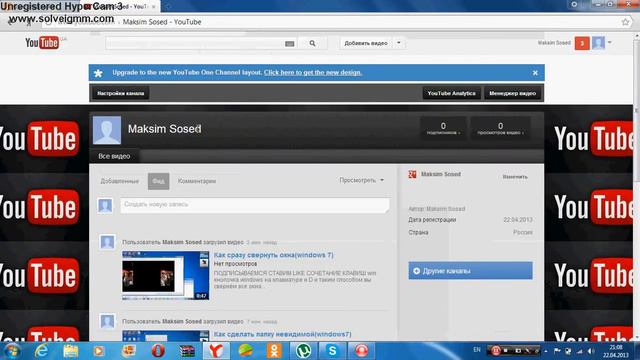Switch to the Комментарии tab
The width and height of the screenshot is (640, 360).
[197, 181]
